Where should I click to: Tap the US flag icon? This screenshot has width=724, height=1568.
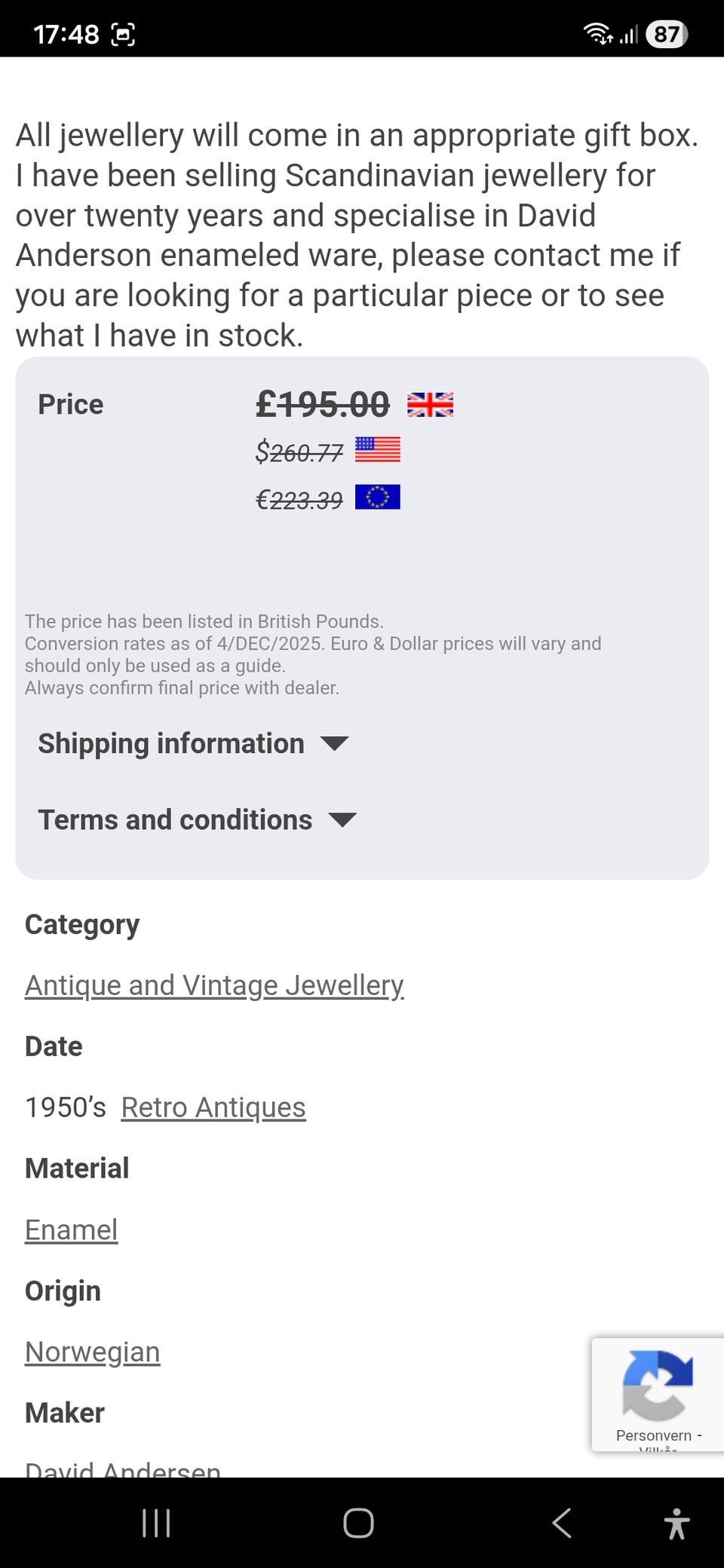tap(377, 450)
